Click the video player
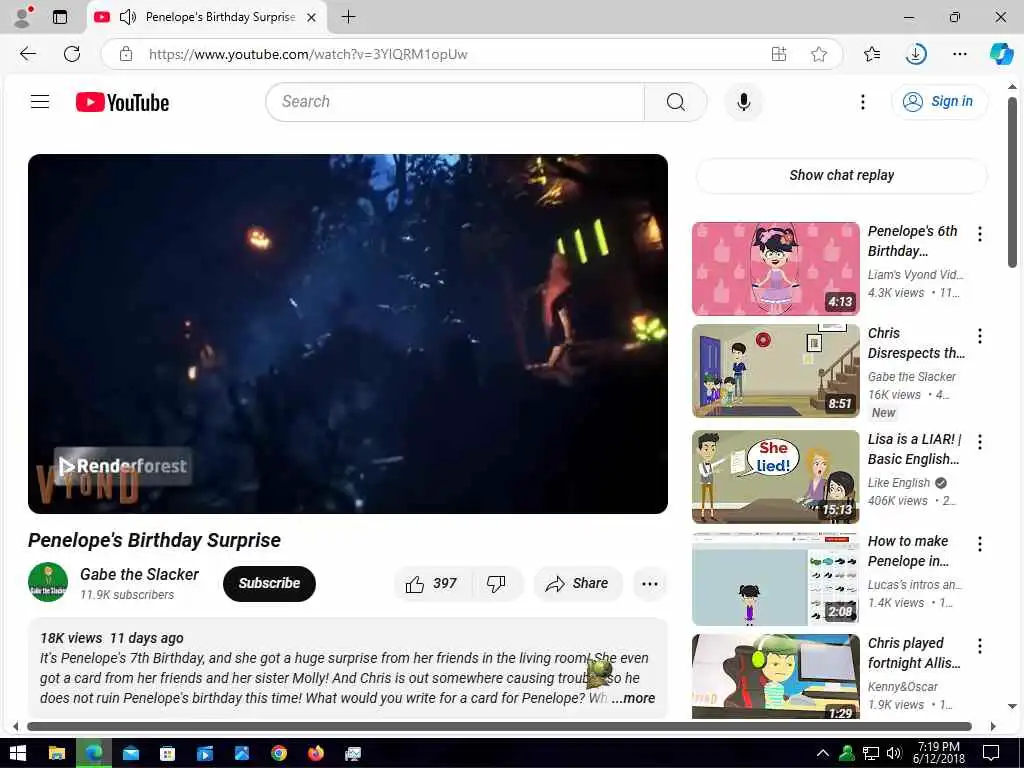 pyautogui.click(x=347, y=334)
